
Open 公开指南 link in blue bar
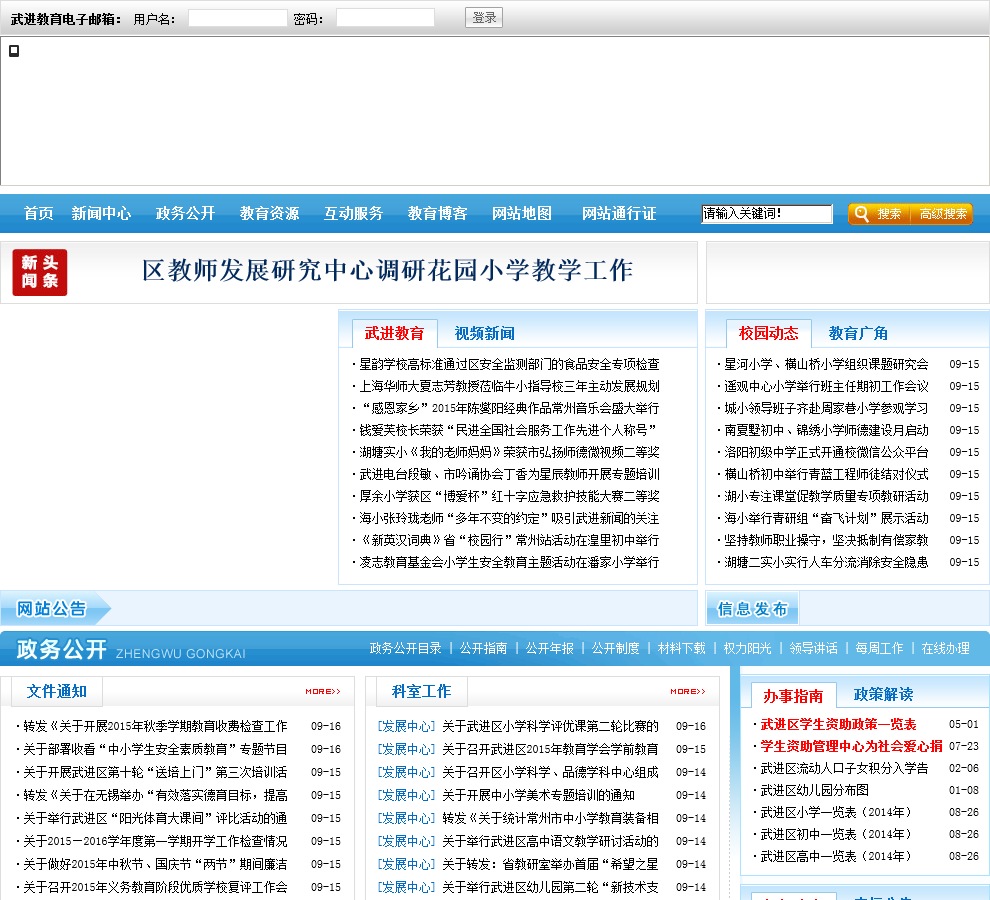483,648
